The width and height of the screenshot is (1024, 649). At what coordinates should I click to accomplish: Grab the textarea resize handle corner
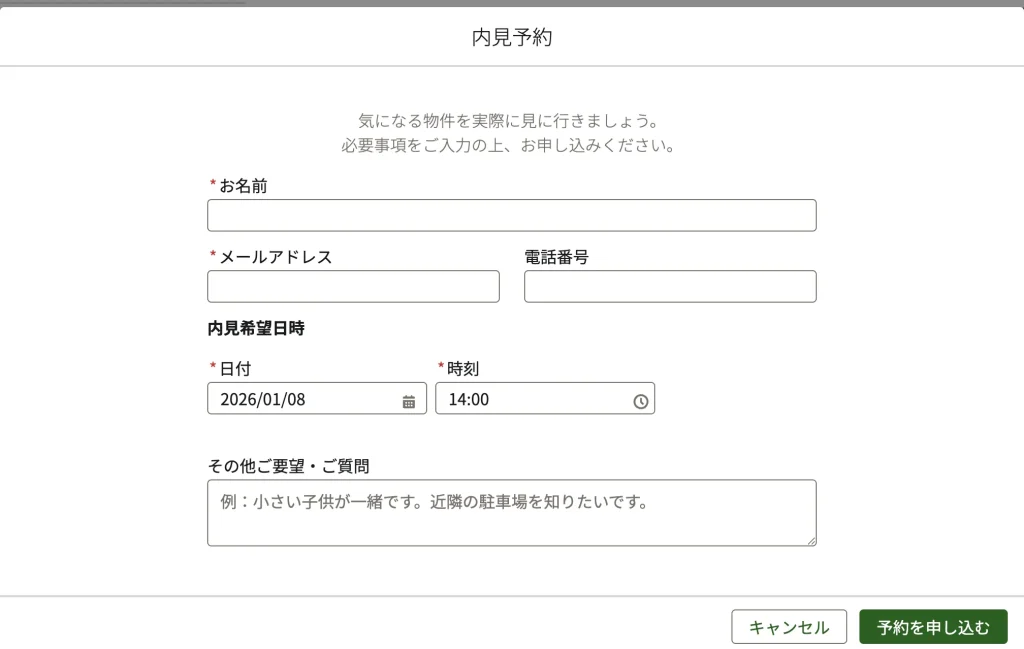tap(811, 541)
